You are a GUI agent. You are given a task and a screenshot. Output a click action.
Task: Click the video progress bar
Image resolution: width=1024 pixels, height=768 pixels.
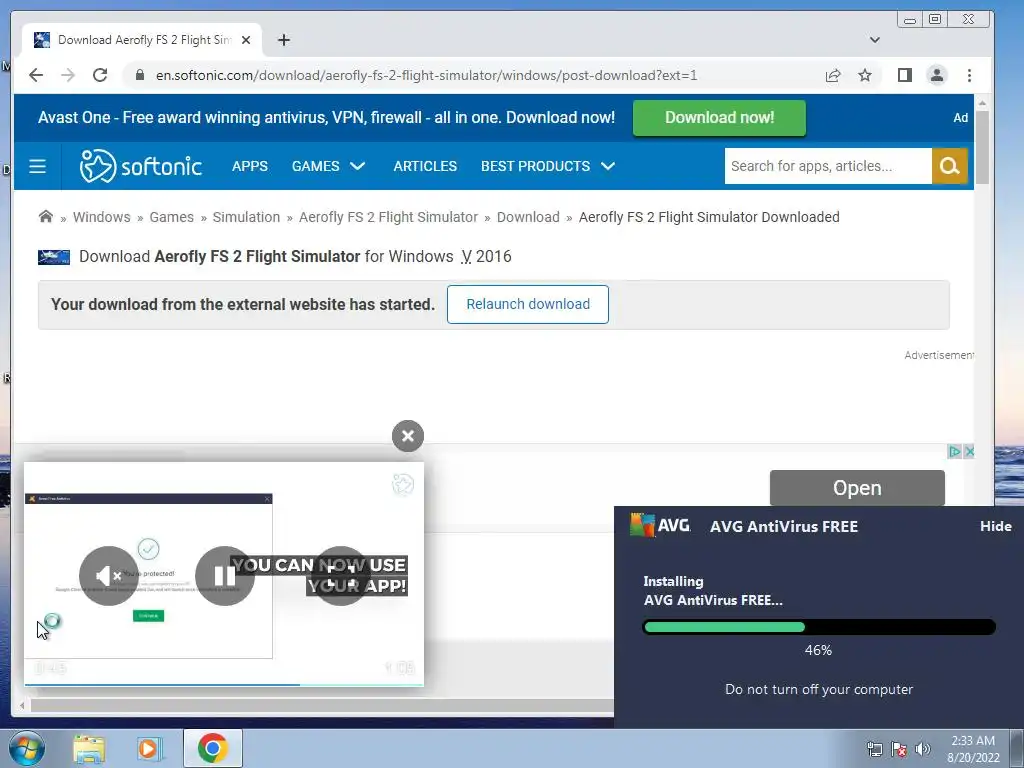pyautogui.click(x=224, y=684)
